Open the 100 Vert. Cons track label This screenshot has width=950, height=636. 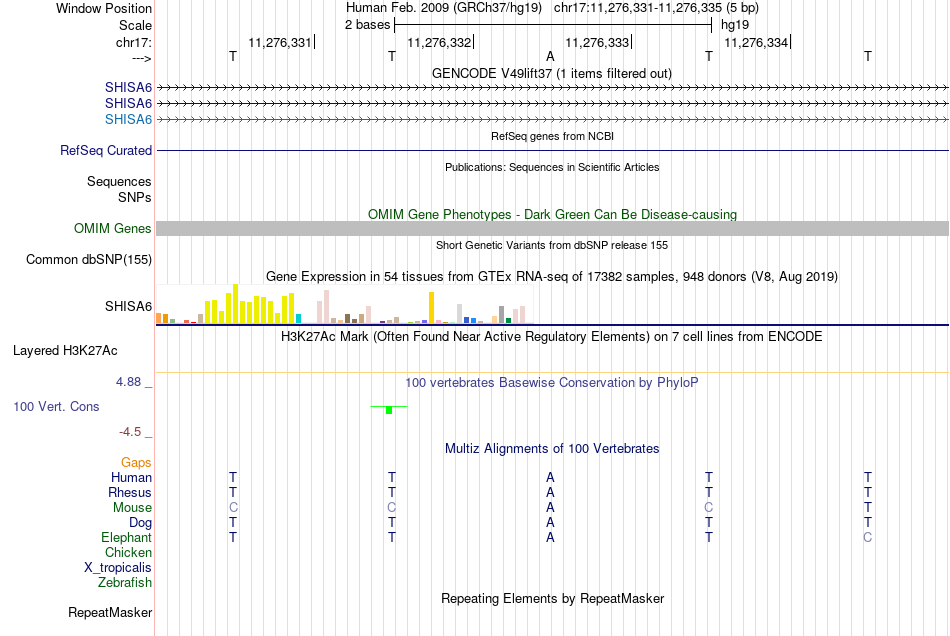pos(56,406)
